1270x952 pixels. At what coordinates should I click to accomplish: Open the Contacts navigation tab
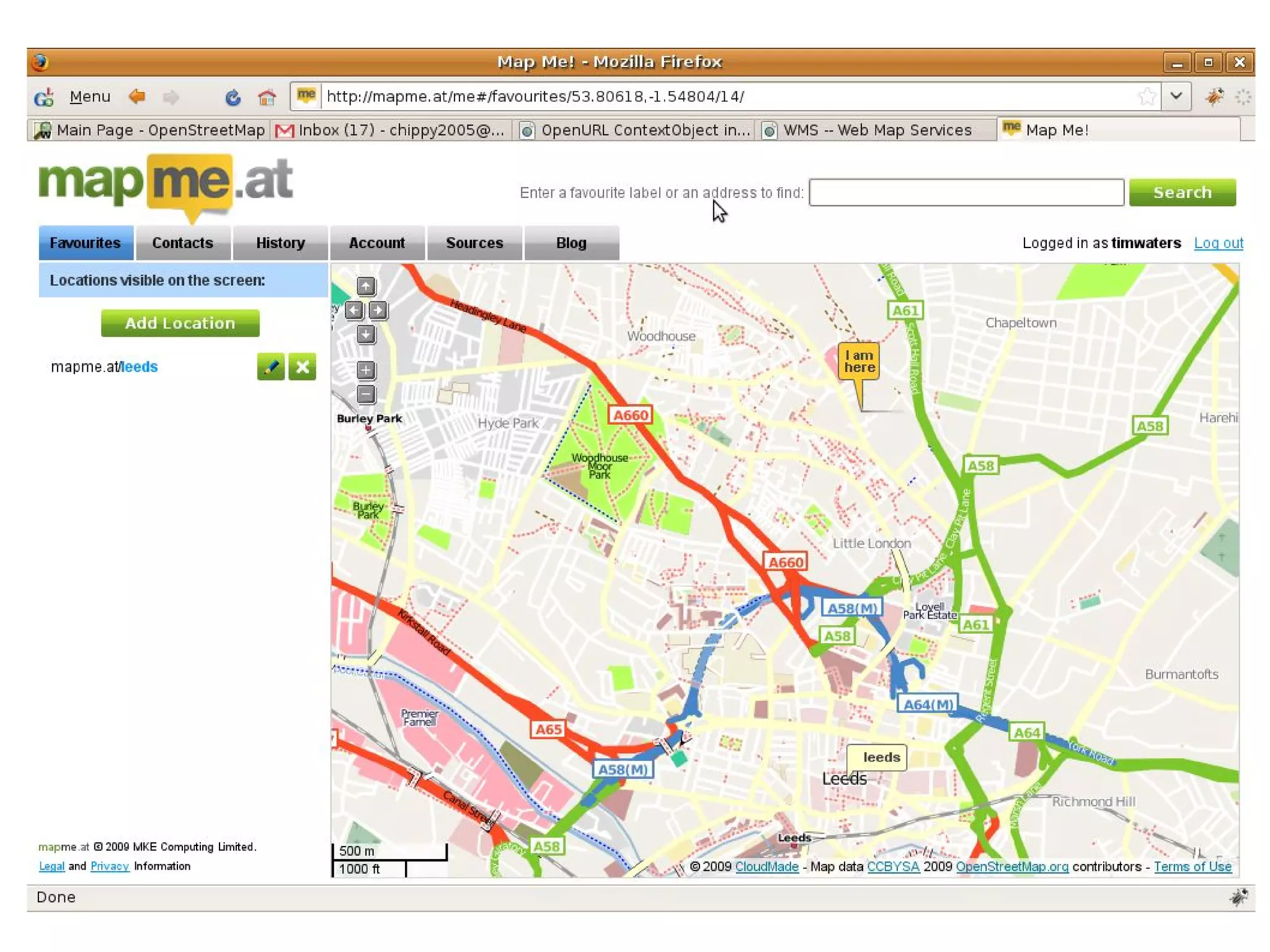183,243
